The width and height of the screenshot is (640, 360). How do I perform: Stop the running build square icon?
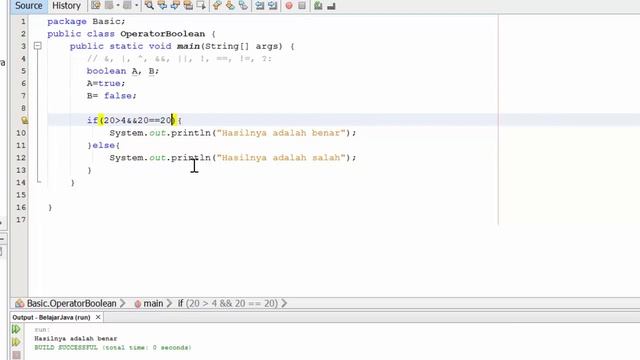pos(16,355)
